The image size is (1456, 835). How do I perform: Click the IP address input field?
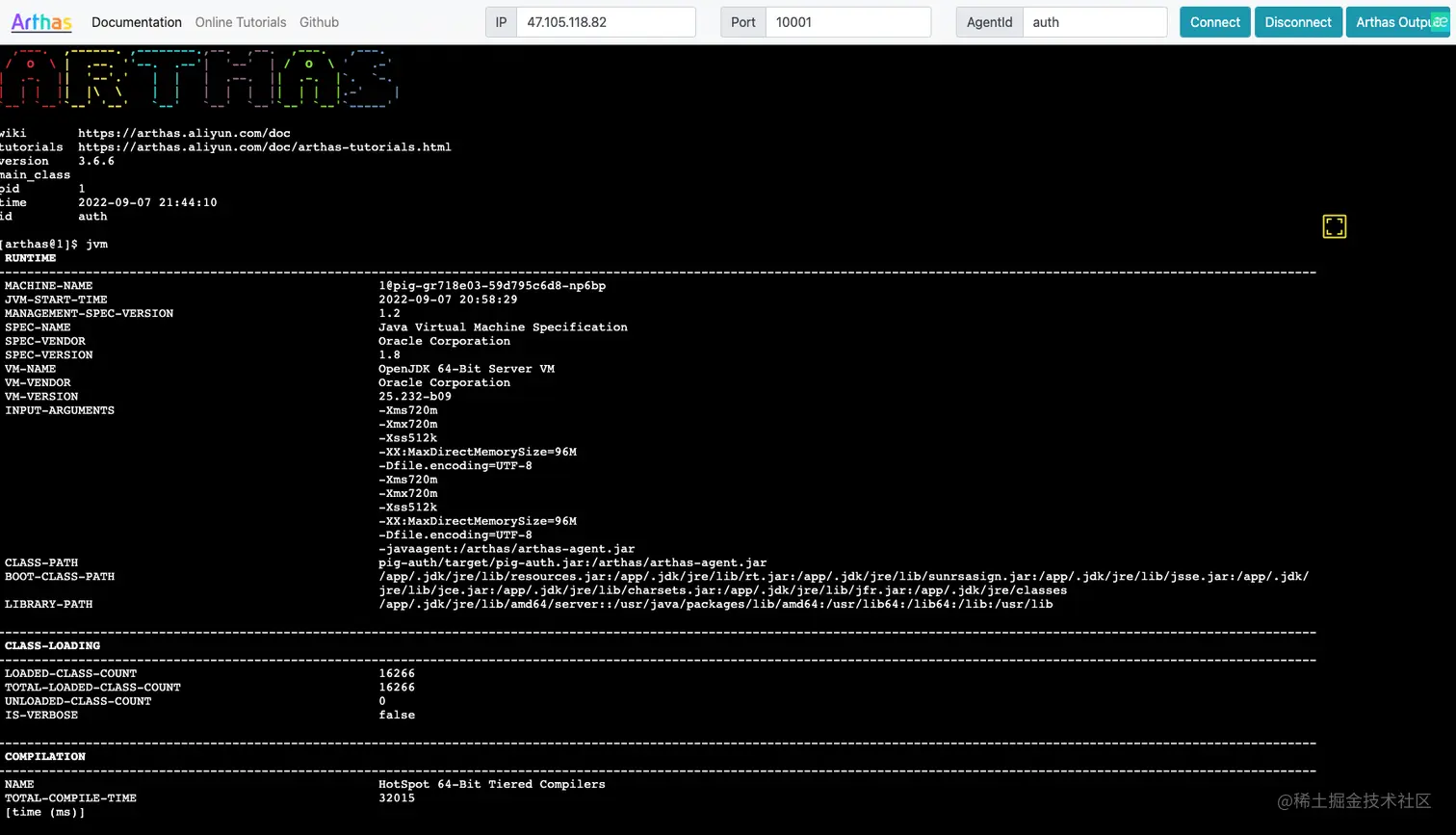coord(606,22)
